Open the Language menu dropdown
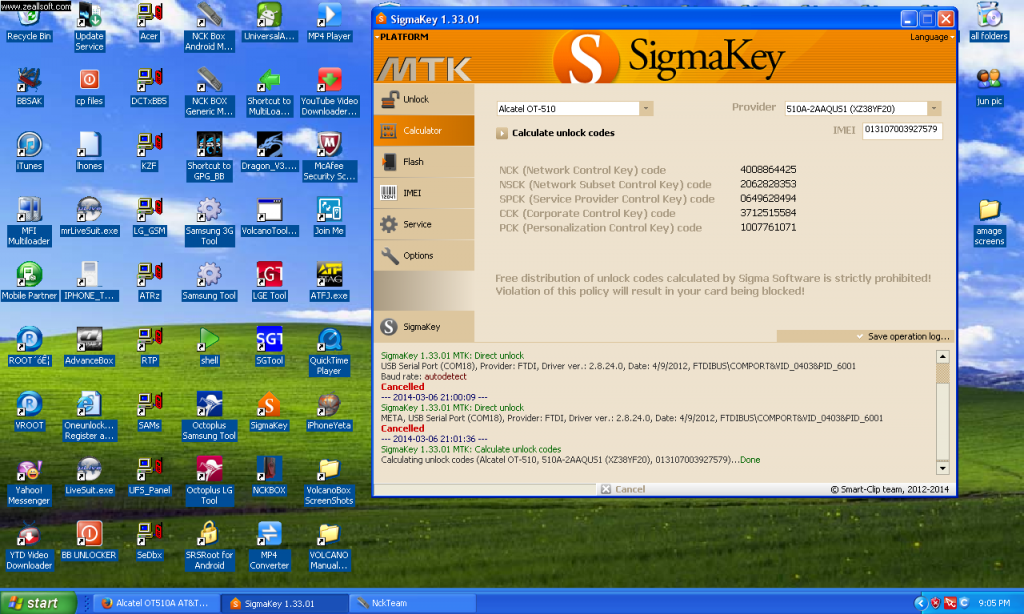Image resolution: width=1024 pixels, height=614 pixels. pyautogui.click(x=932, y=37)
